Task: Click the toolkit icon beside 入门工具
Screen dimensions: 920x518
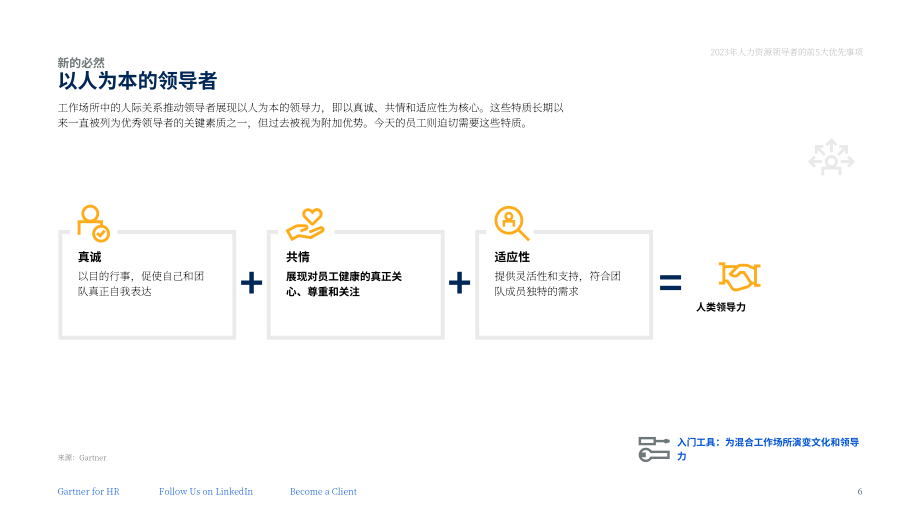Action: coord(654,449)
